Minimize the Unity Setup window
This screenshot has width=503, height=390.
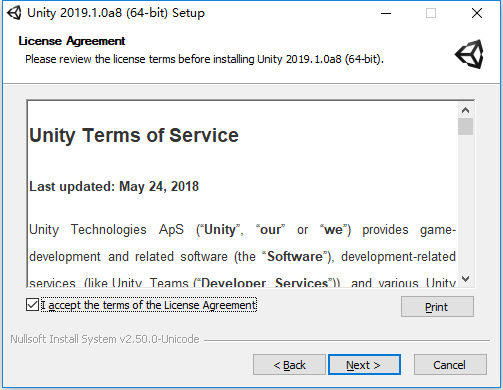[386, 13]
